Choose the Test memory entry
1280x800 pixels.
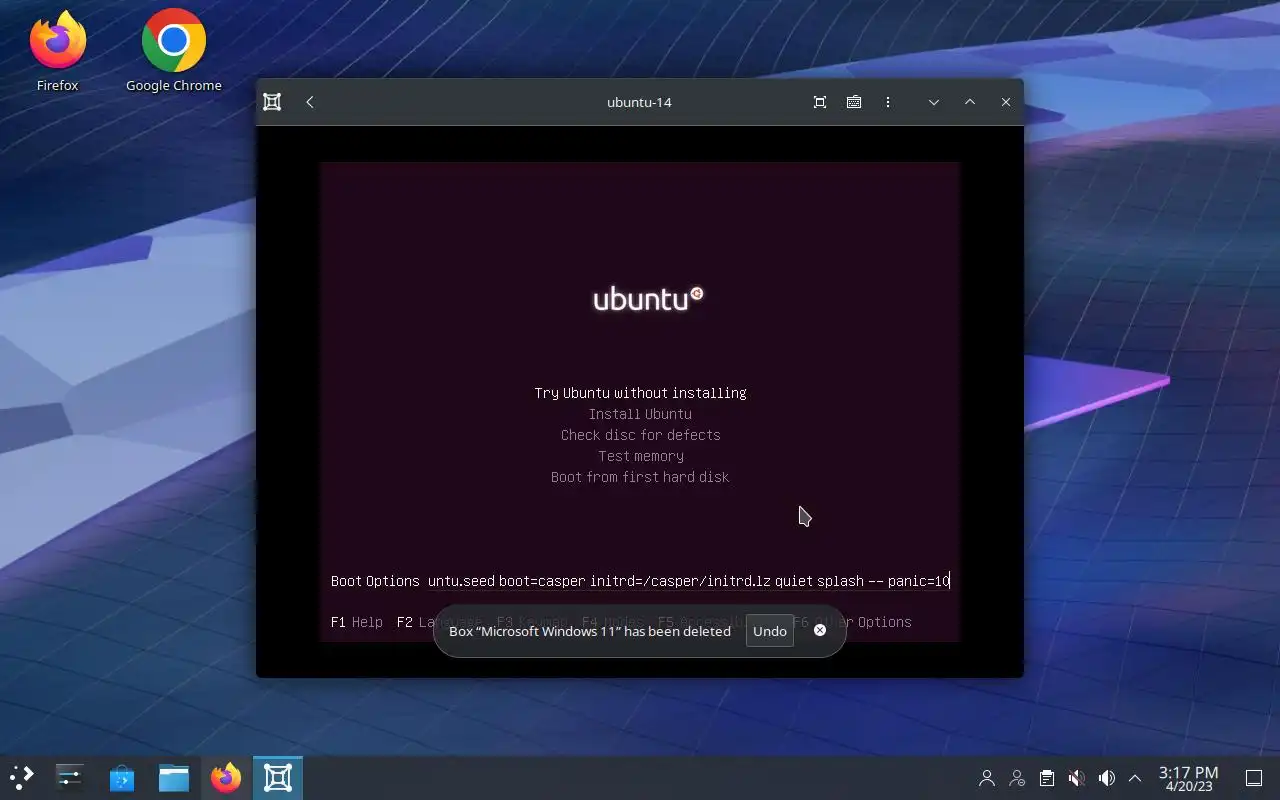(640, 456)
